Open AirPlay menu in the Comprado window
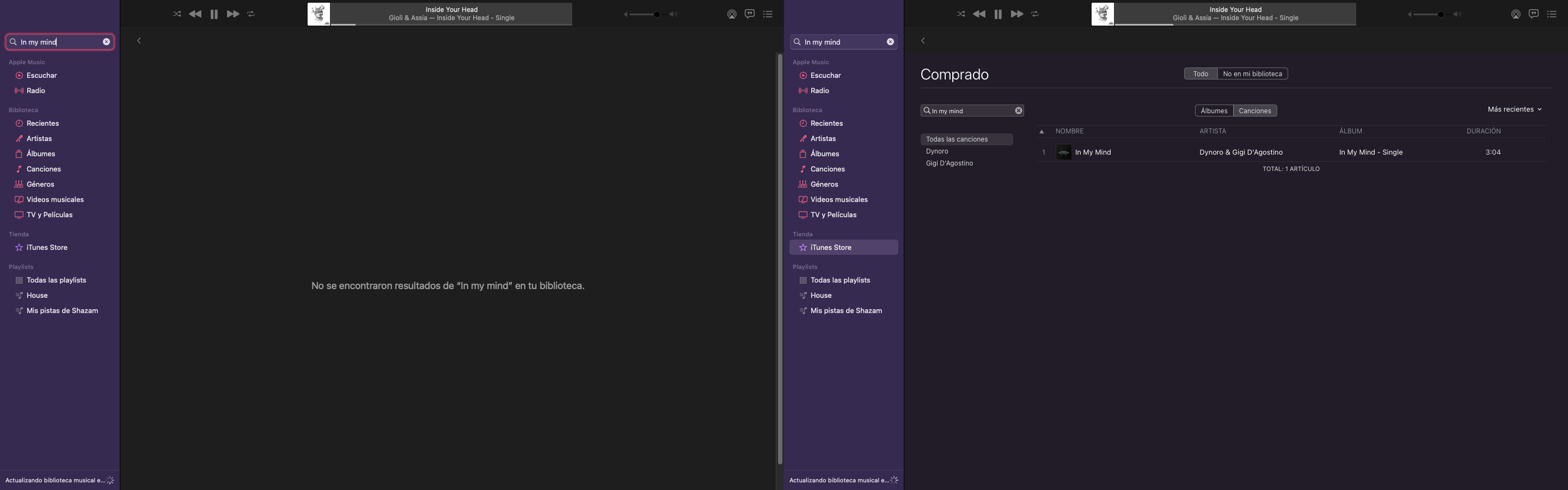 (1516, 14)
